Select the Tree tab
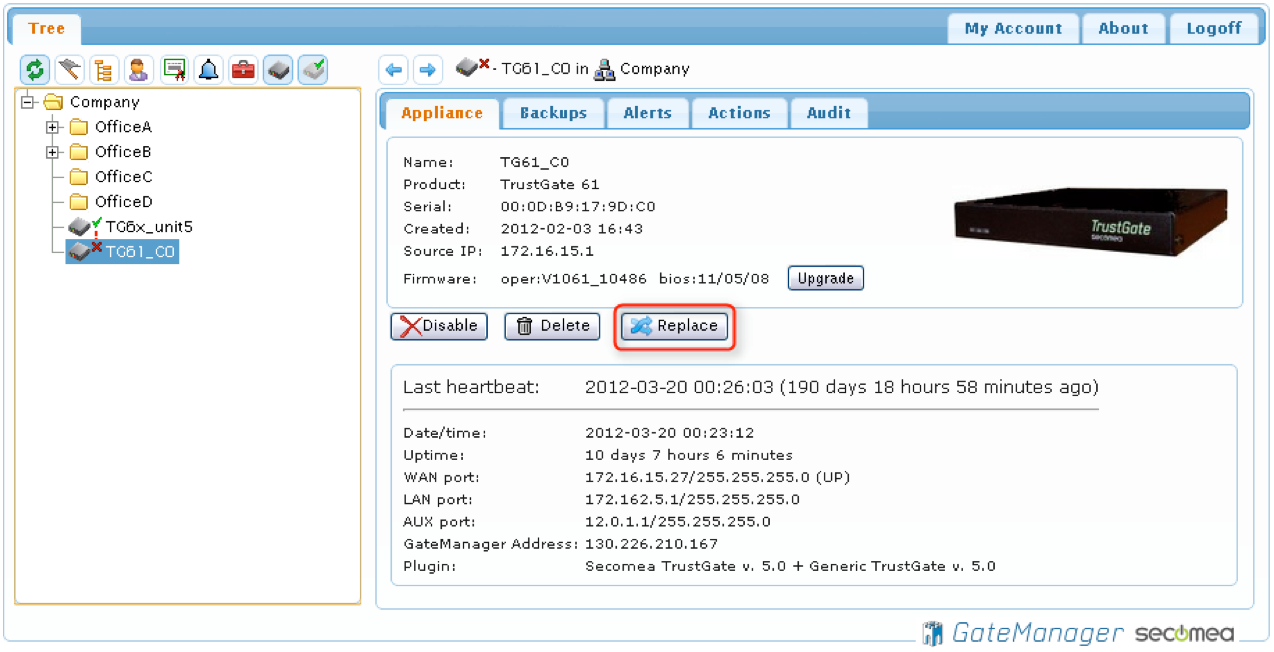This screenshot has height=652, width=1274. tap(47, 28)
